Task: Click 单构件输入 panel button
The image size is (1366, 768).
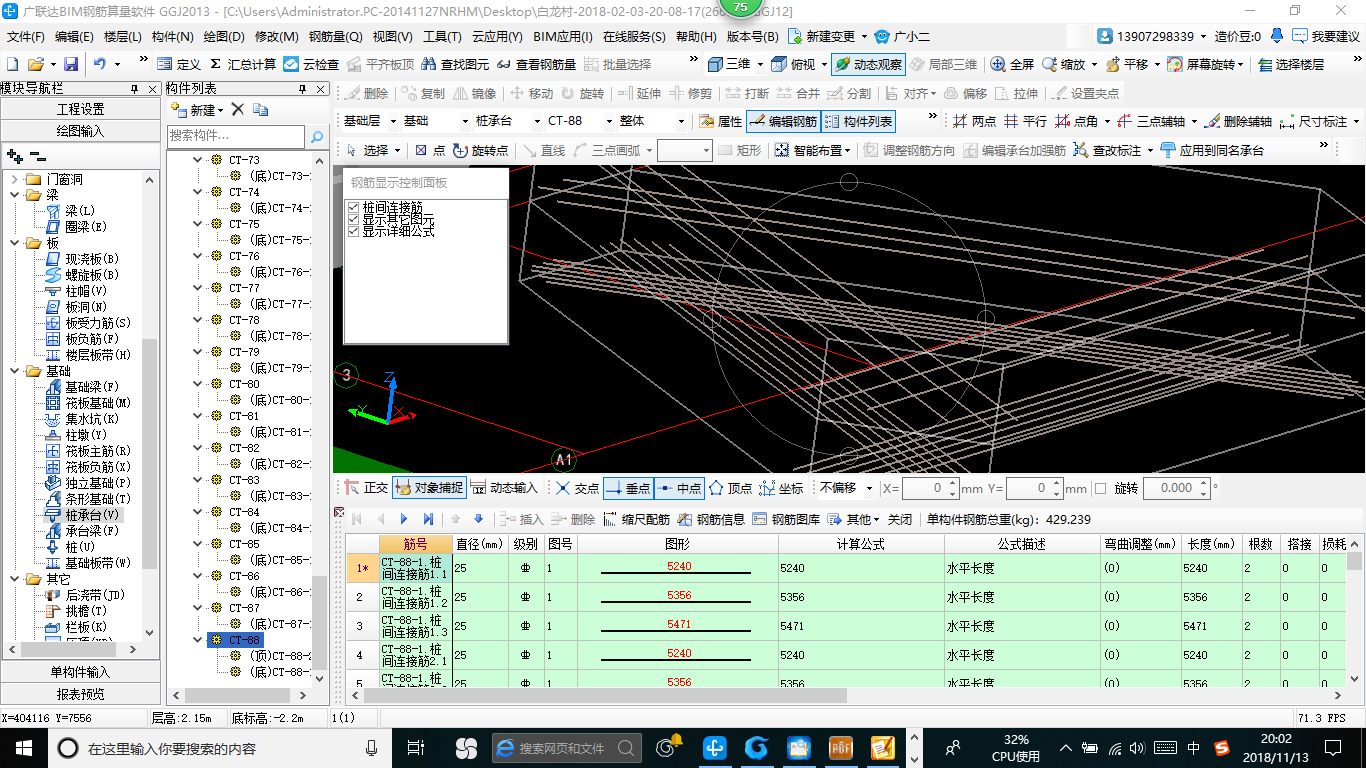Action: point(80,672)
